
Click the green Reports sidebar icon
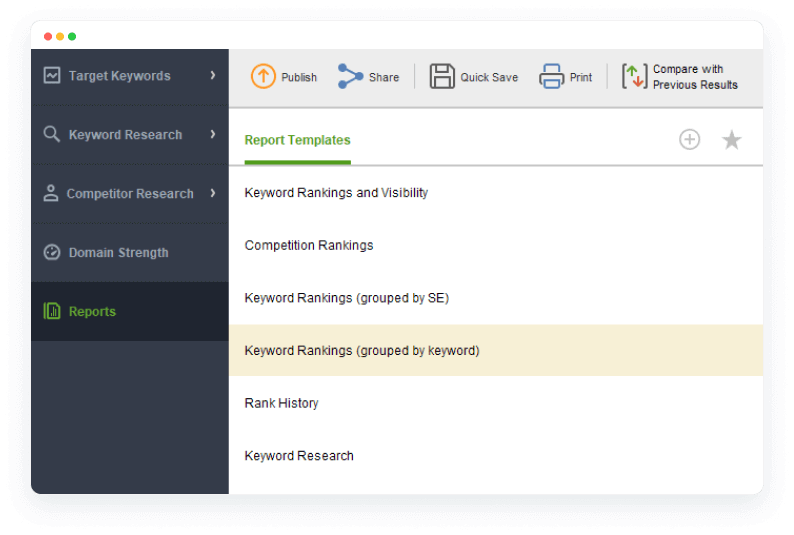[52, 311]
